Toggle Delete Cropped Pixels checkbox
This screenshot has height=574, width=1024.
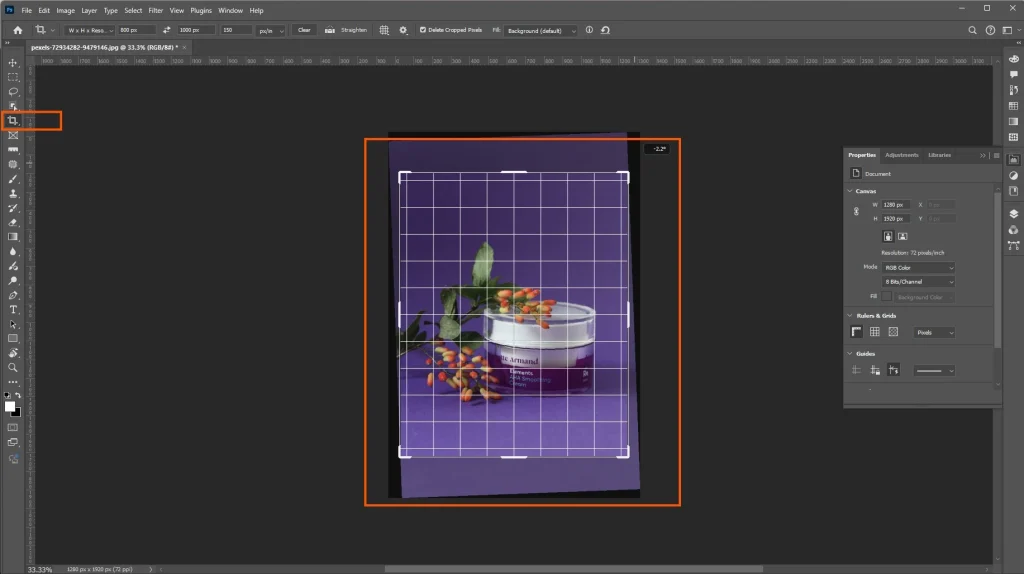[x=423, y=30]
